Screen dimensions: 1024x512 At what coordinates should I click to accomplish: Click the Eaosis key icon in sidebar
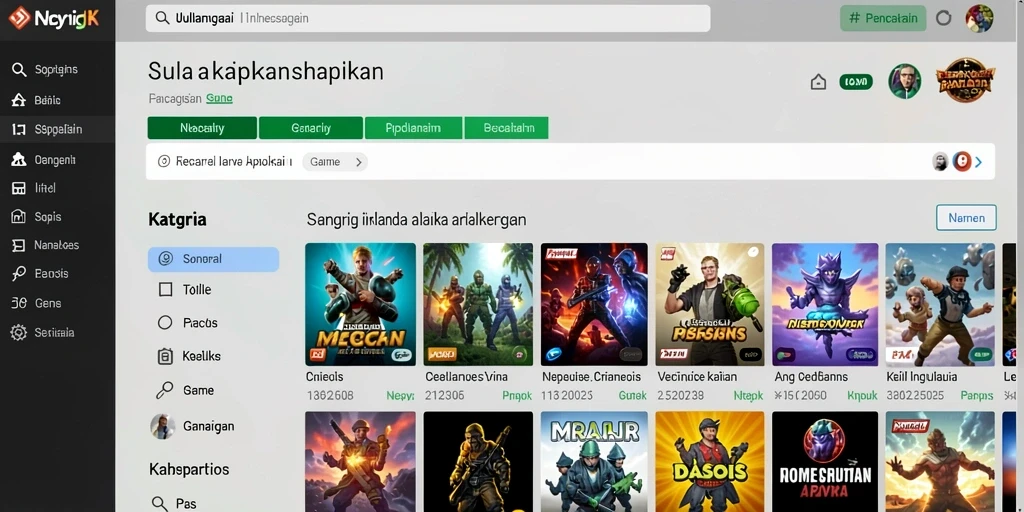click(x=19, y=274)
